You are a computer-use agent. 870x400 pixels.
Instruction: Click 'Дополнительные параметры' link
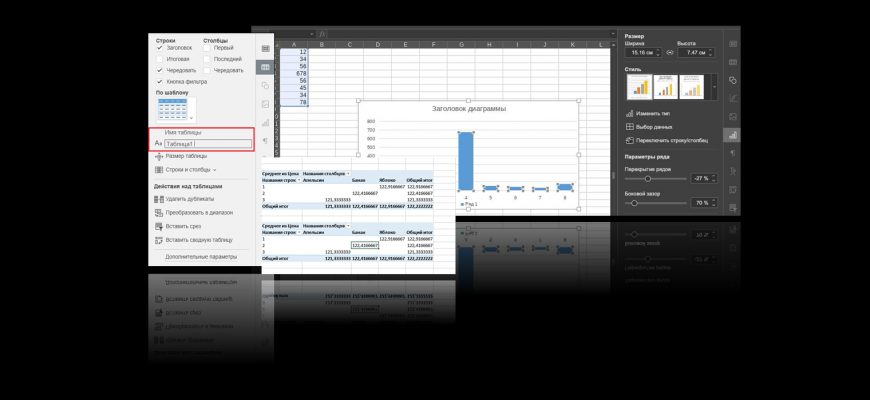[201, 257]
